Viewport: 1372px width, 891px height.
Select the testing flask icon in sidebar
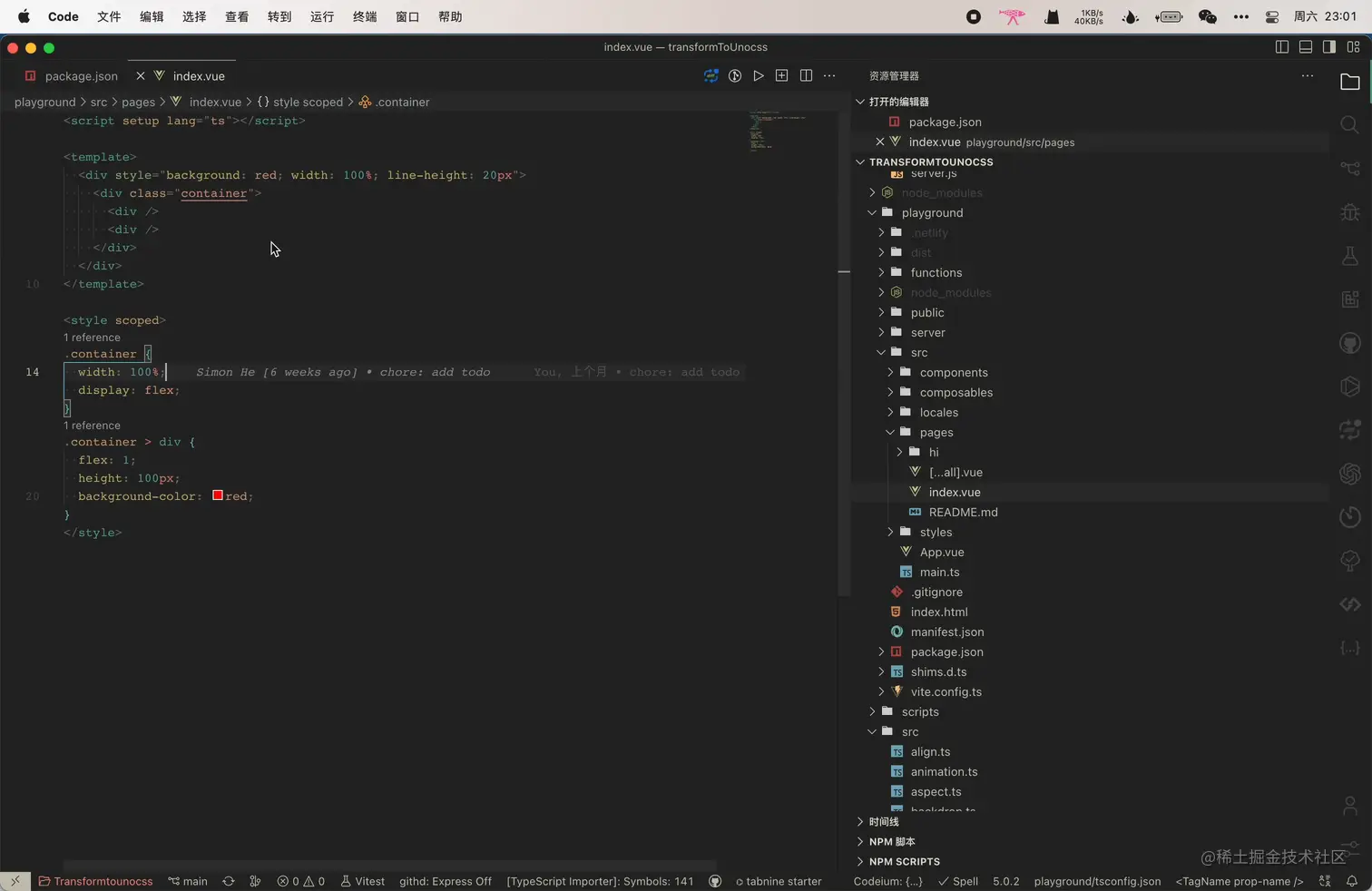coord(1349,256)
